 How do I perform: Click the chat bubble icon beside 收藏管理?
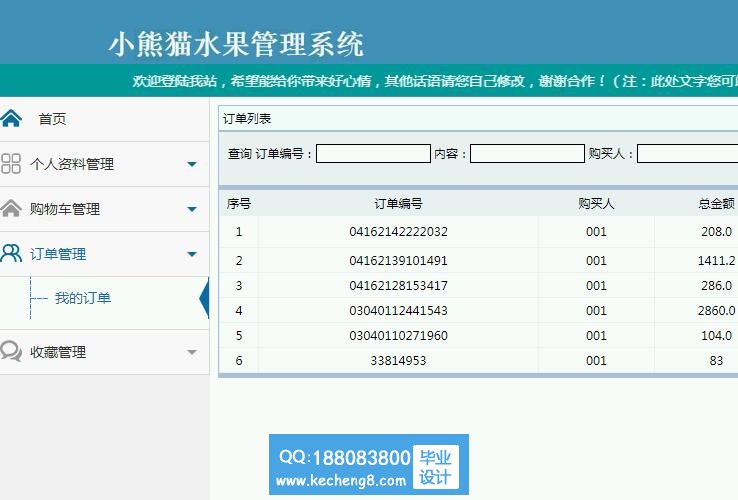(x=11, y=351)
